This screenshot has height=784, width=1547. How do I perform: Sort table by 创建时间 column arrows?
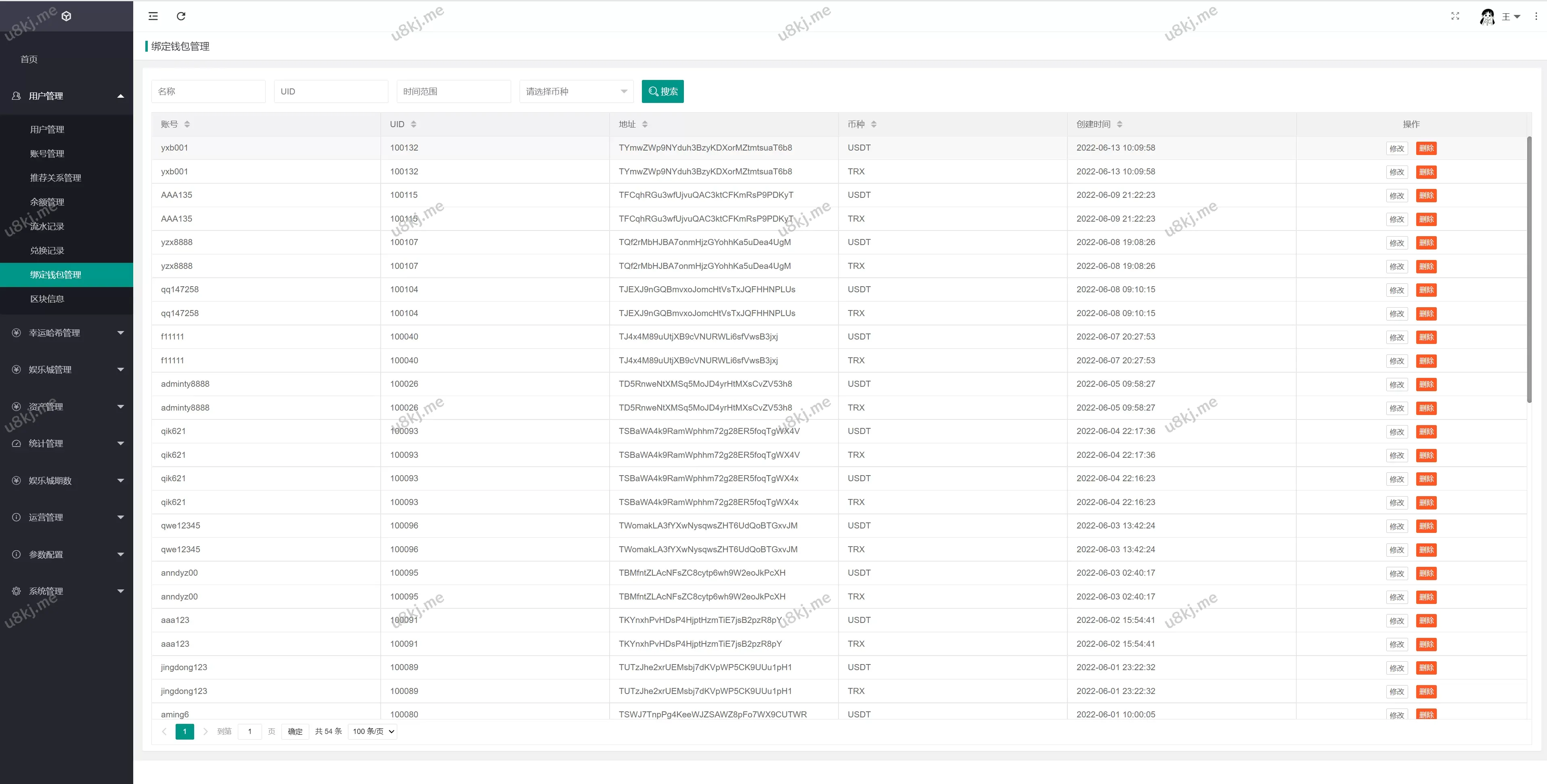1119,124
